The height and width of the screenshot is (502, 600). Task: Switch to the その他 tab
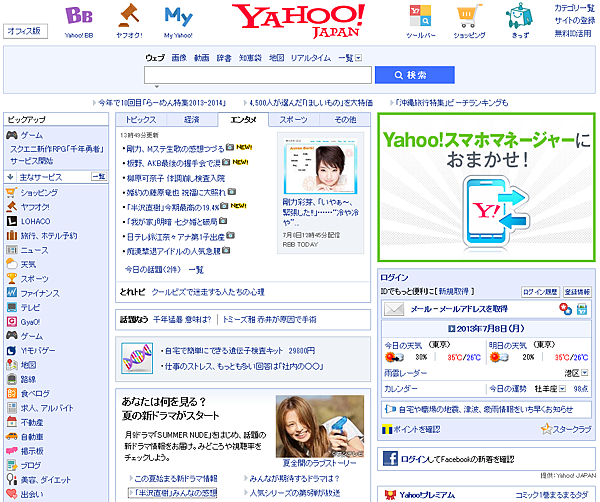pyautogui.click(x=345, y=120)
